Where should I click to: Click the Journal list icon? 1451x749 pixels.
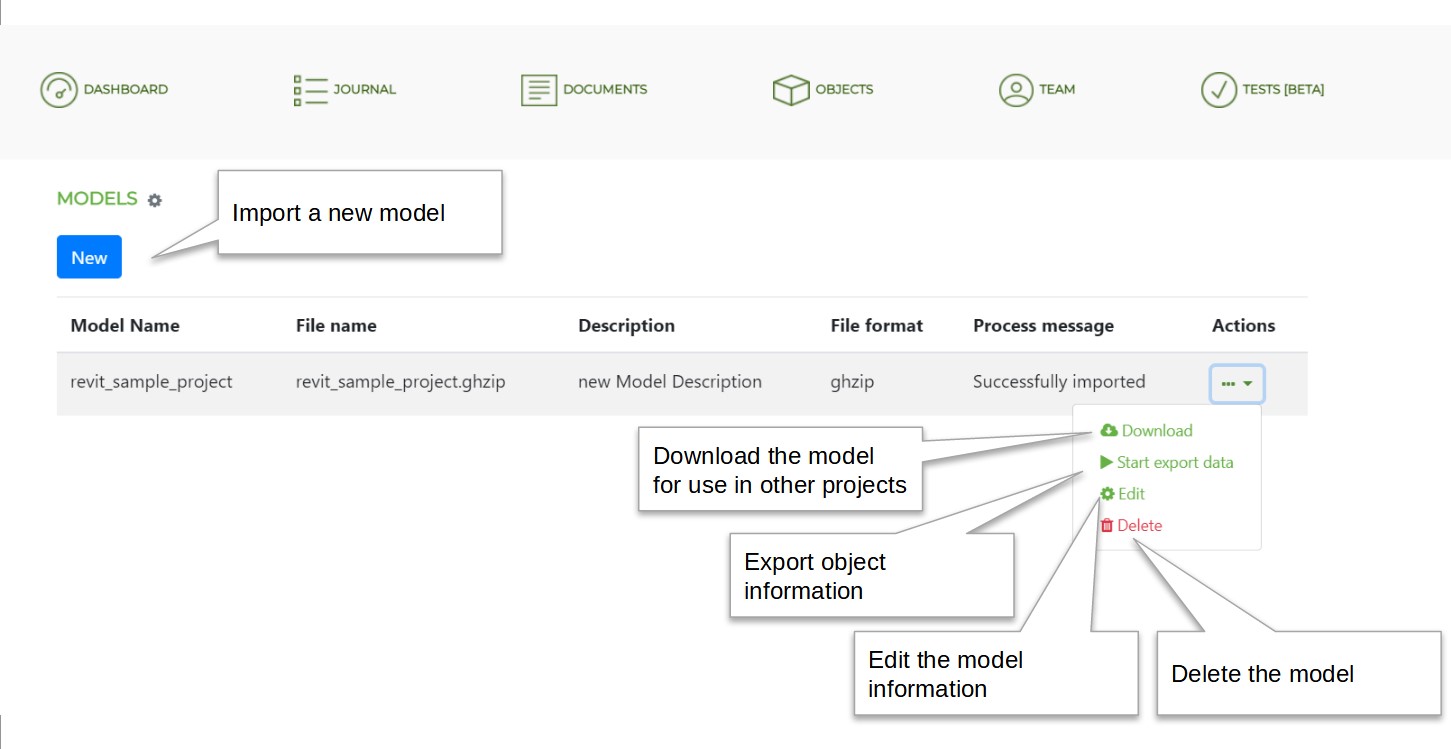pyautogui.click(x=311, y=89)
